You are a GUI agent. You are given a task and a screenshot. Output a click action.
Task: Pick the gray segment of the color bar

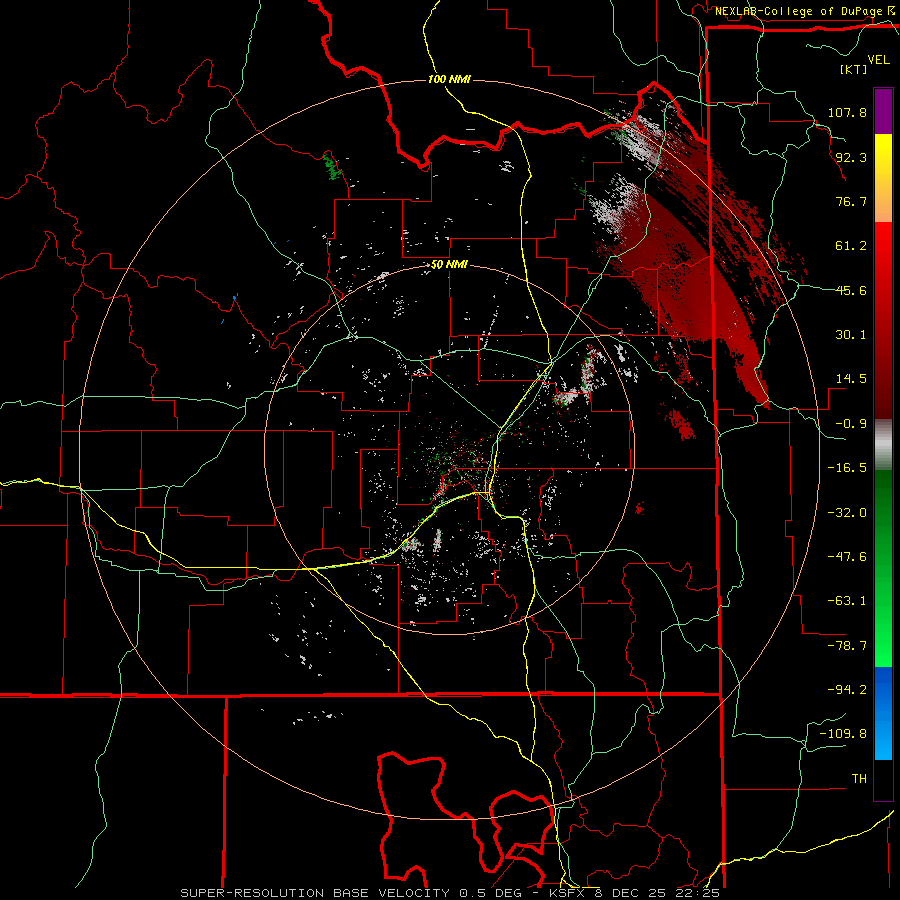coord(883,445)
